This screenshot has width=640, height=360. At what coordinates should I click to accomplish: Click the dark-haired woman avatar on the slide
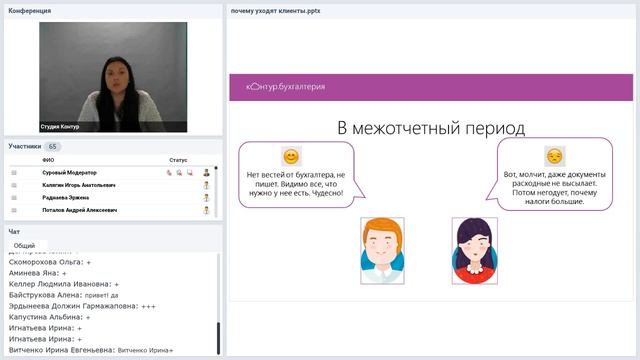[474, 251]
